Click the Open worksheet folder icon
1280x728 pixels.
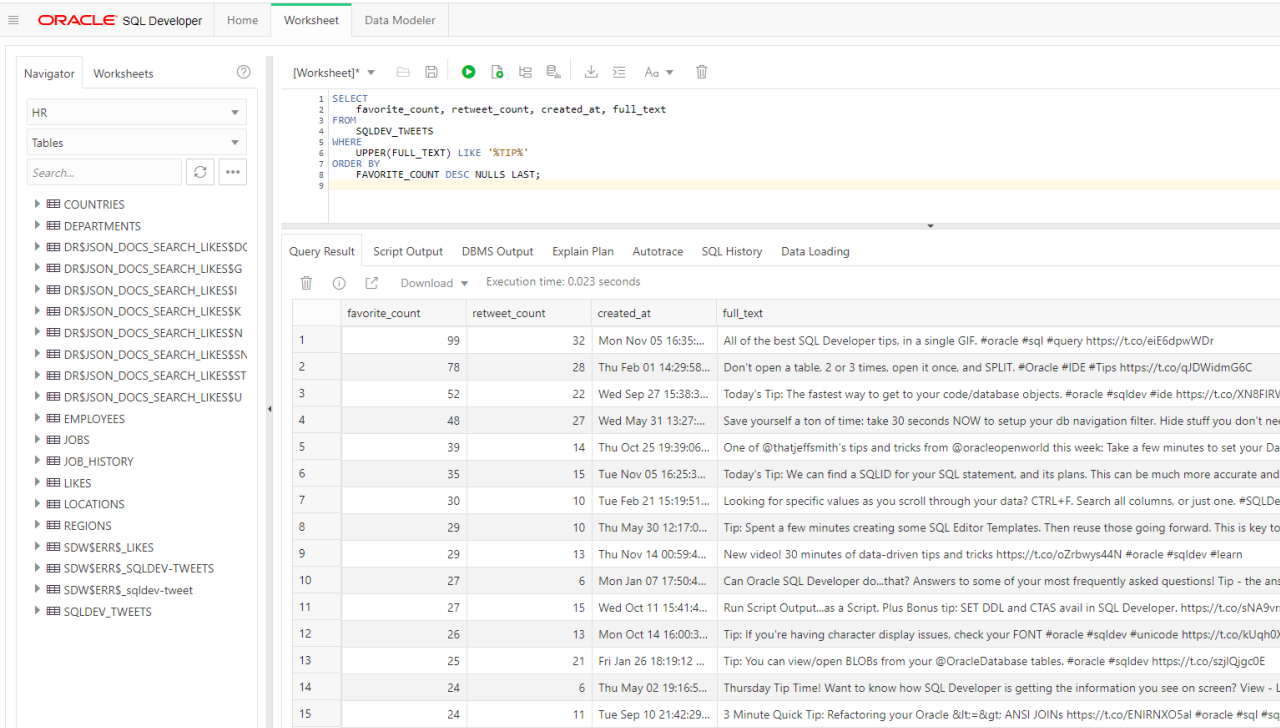coord(403,72)
